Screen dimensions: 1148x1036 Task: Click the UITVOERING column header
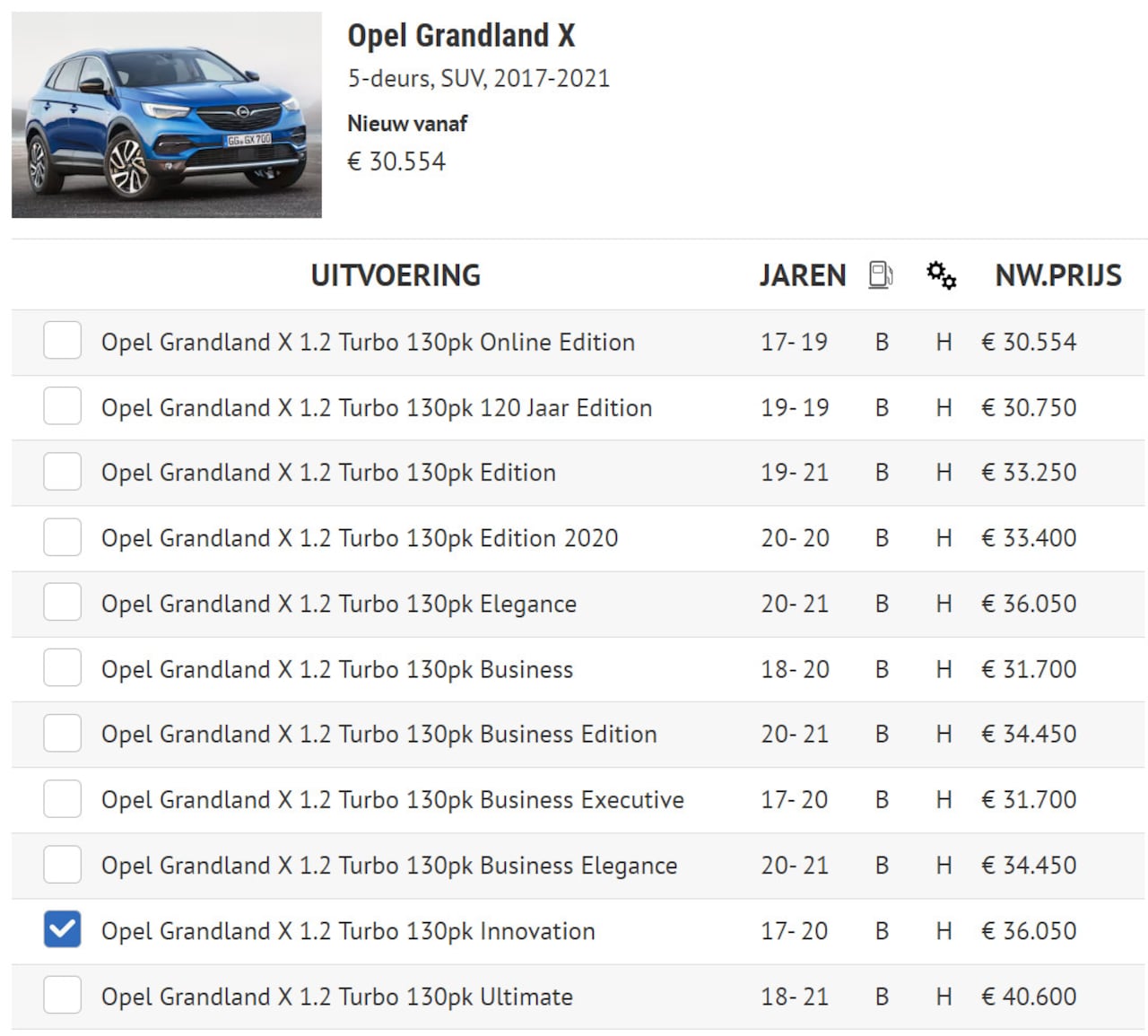point(396,275)
